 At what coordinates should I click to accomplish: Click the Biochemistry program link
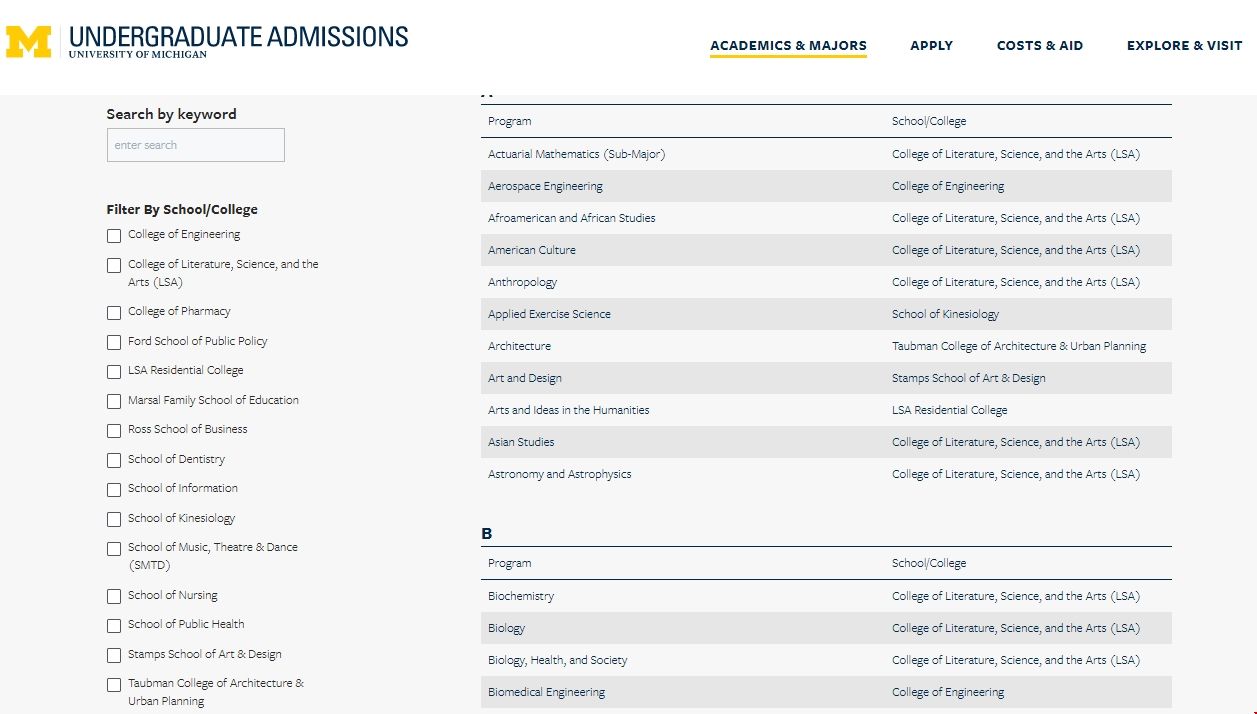coord(520,596)
